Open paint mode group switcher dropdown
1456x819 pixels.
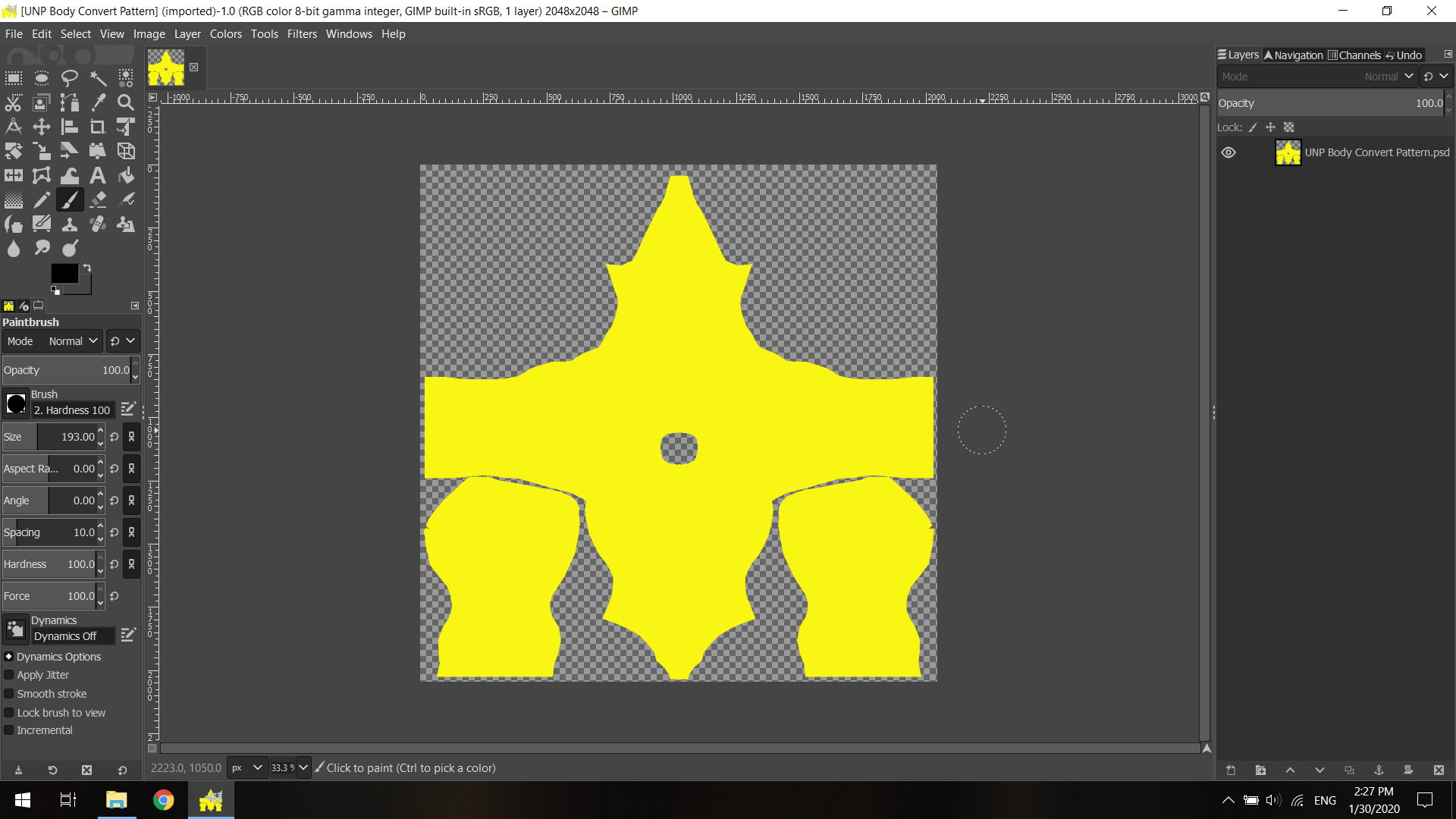click(122, 341)
